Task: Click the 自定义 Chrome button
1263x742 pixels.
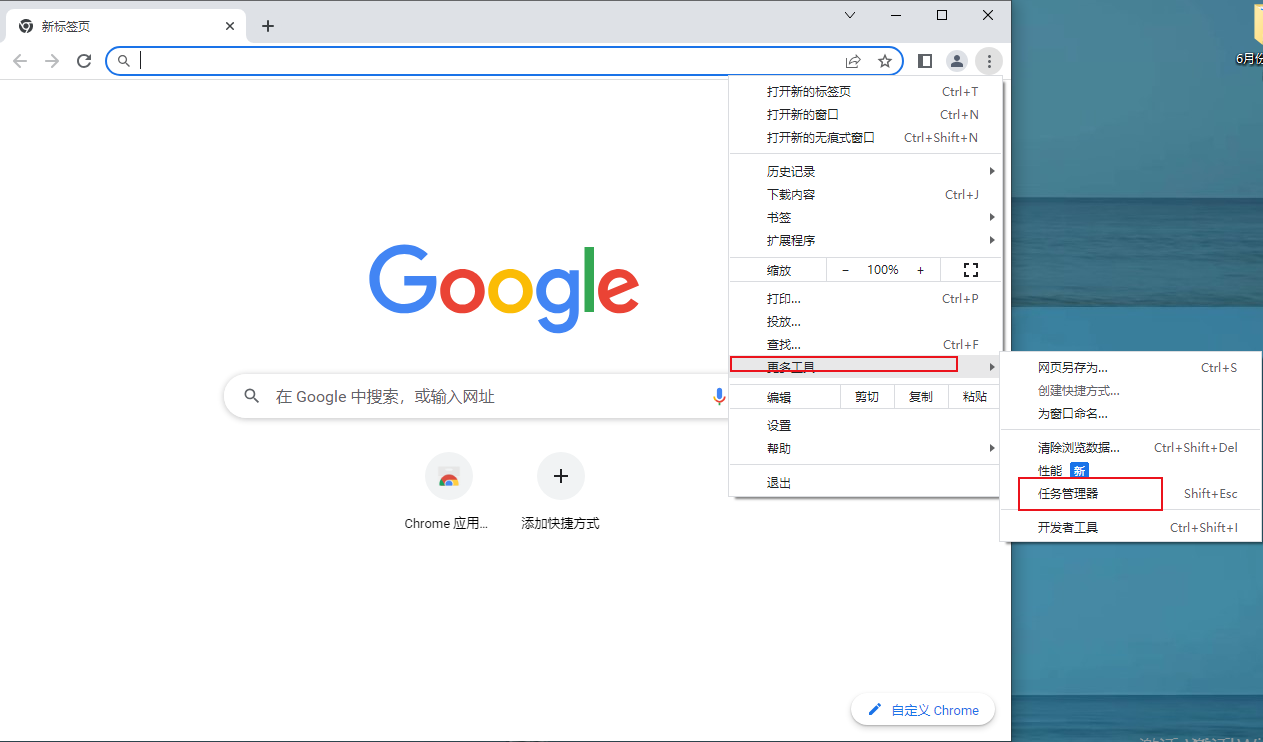Action: pos(923,710)
